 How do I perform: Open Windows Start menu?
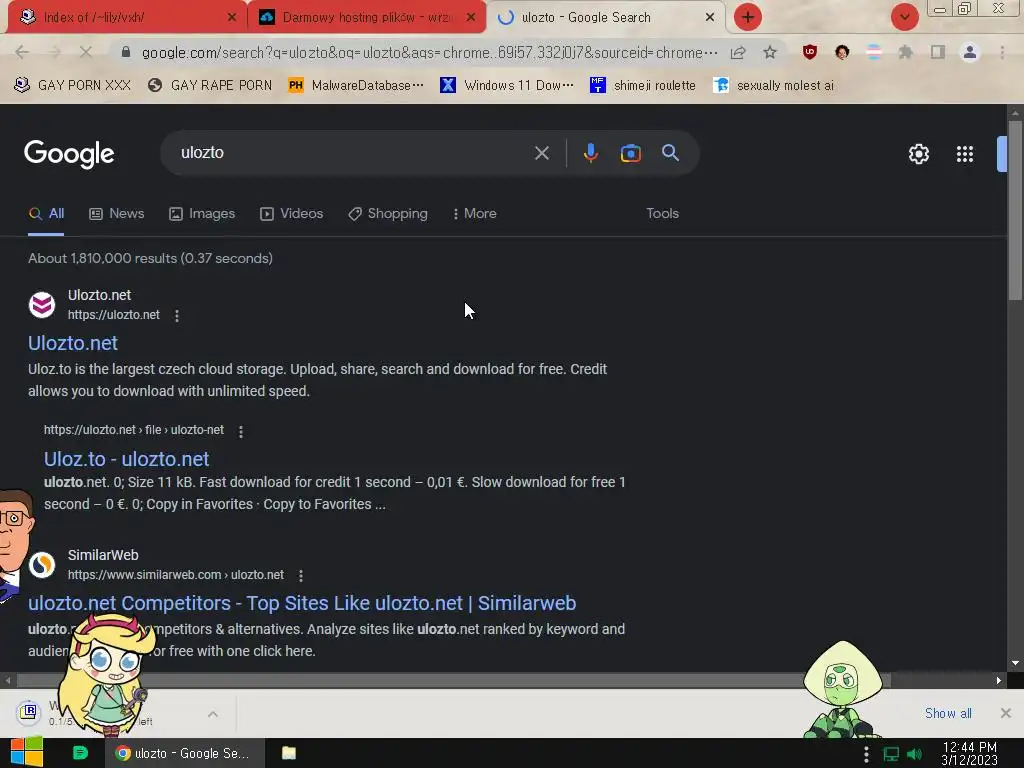tap(27, 752)
